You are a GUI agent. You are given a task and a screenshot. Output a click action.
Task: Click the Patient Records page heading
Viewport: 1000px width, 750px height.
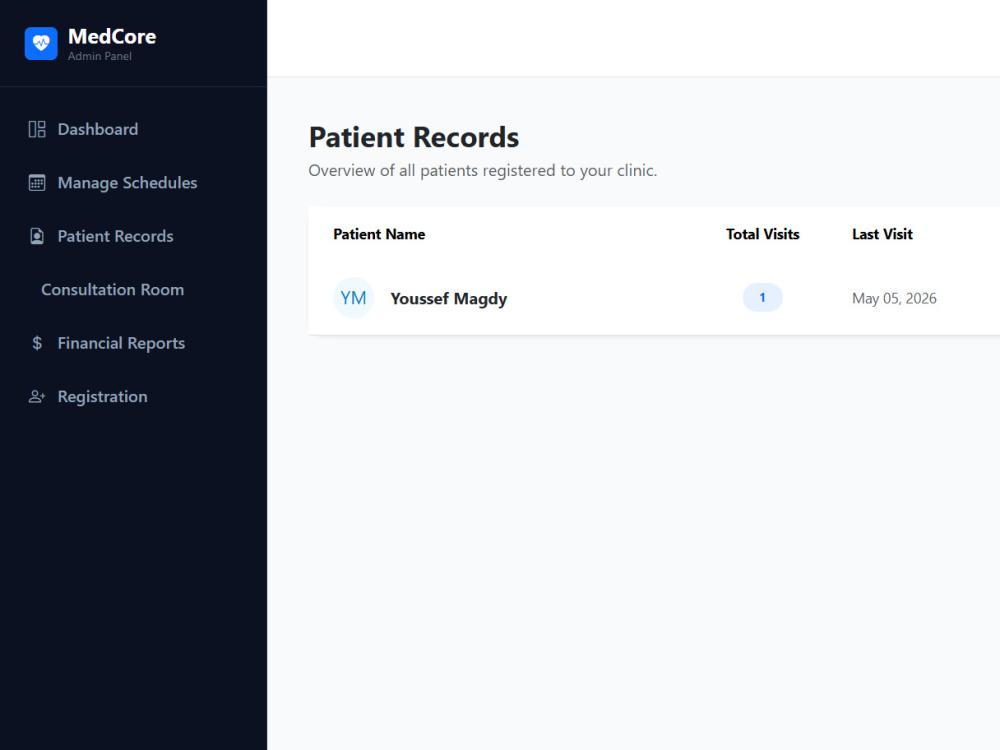(414, 137)
